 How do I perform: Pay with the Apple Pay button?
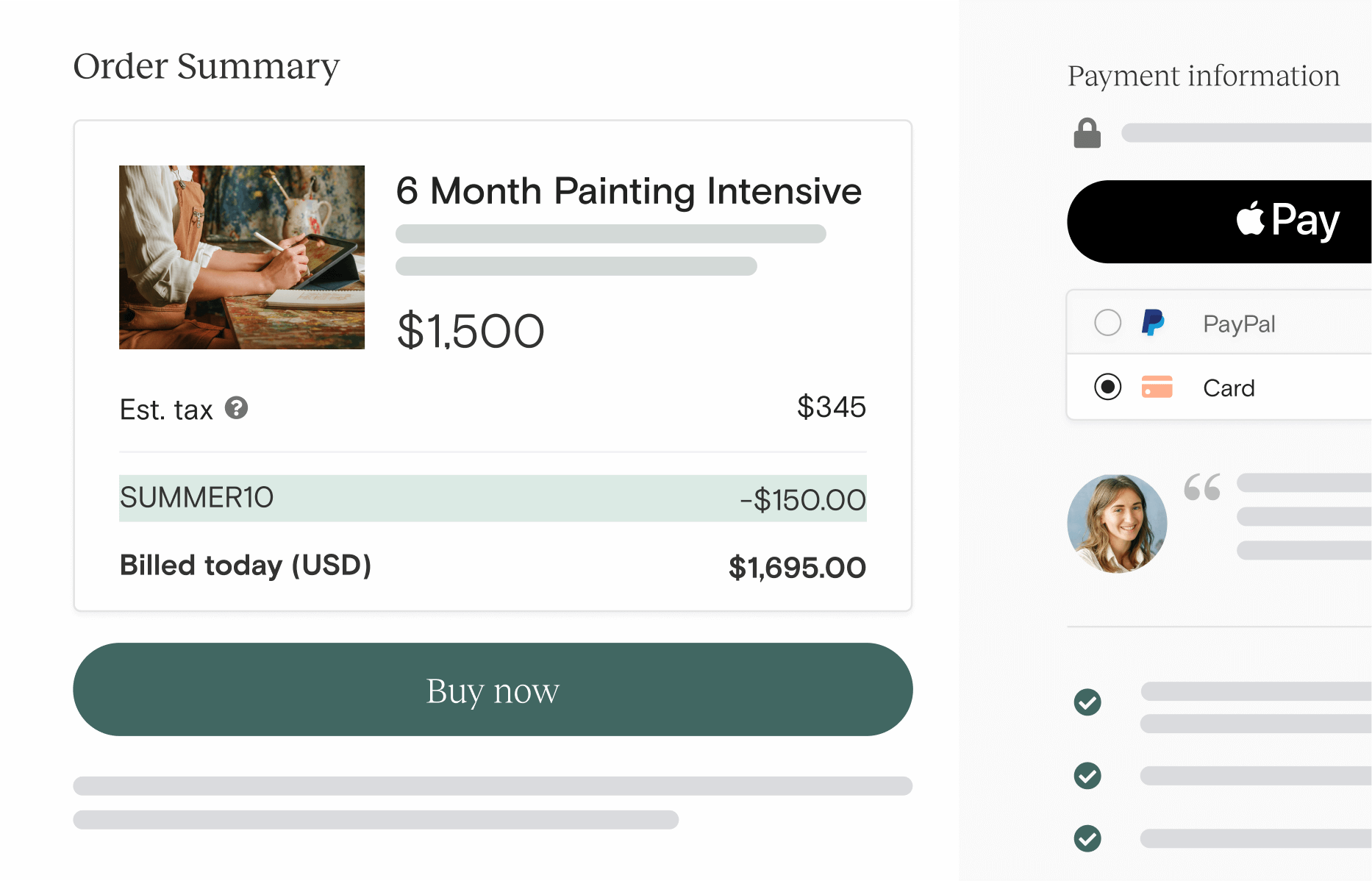pos(1219,221)
